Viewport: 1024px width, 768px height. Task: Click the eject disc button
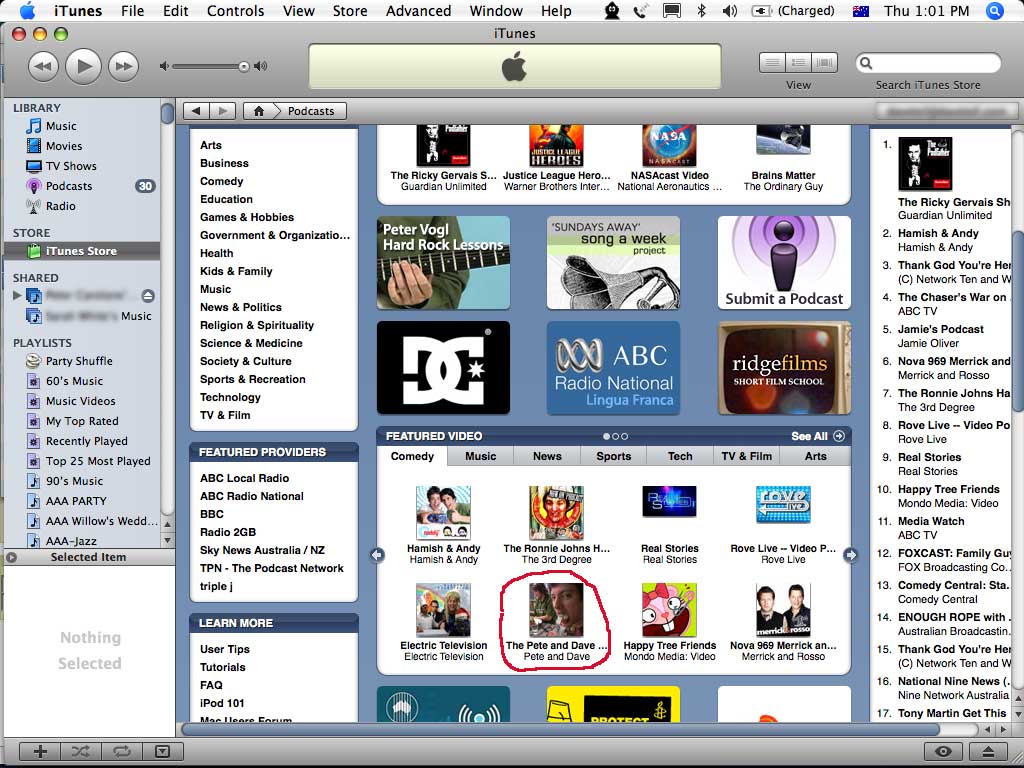(987, 751)
